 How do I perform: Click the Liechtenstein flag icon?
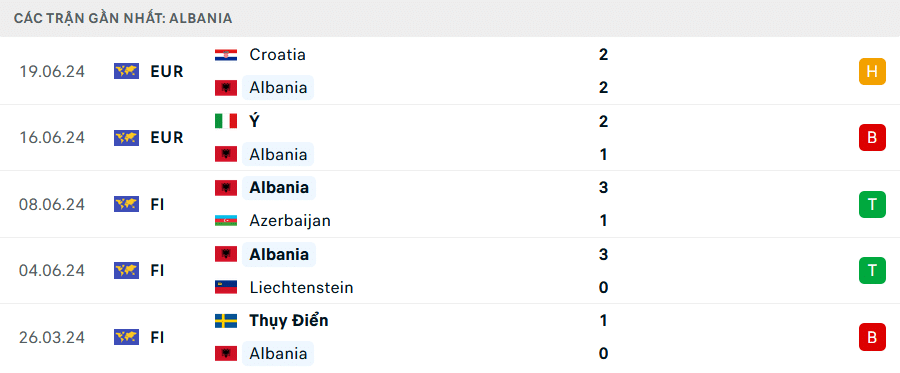tap(226, 287)
